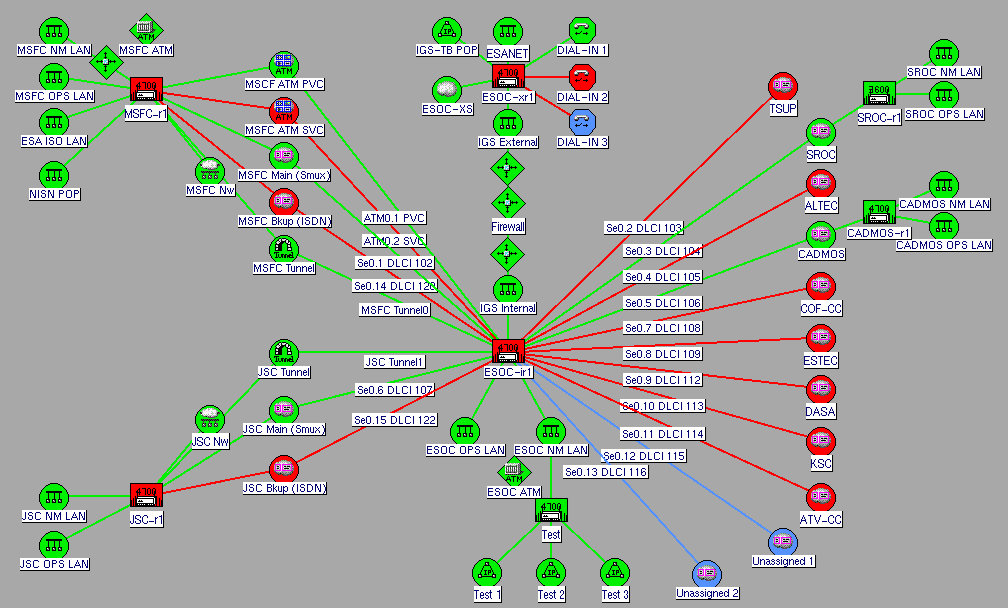Select the red TSUP node icon
Screen dimensions: 1008x608
(x=782, y=87)
